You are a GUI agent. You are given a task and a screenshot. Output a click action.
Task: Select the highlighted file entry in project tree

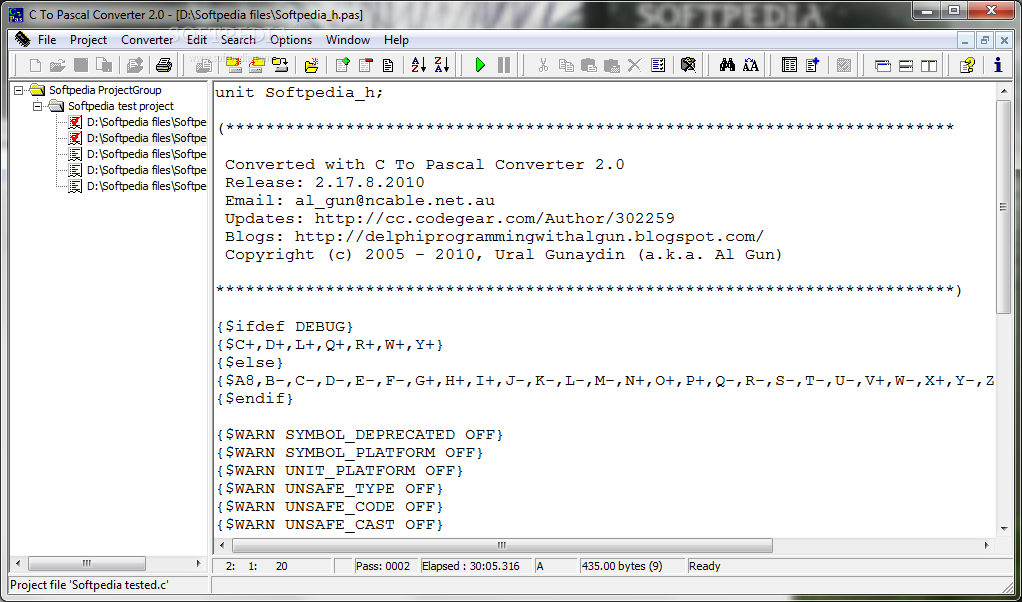(x=146, y=137)
